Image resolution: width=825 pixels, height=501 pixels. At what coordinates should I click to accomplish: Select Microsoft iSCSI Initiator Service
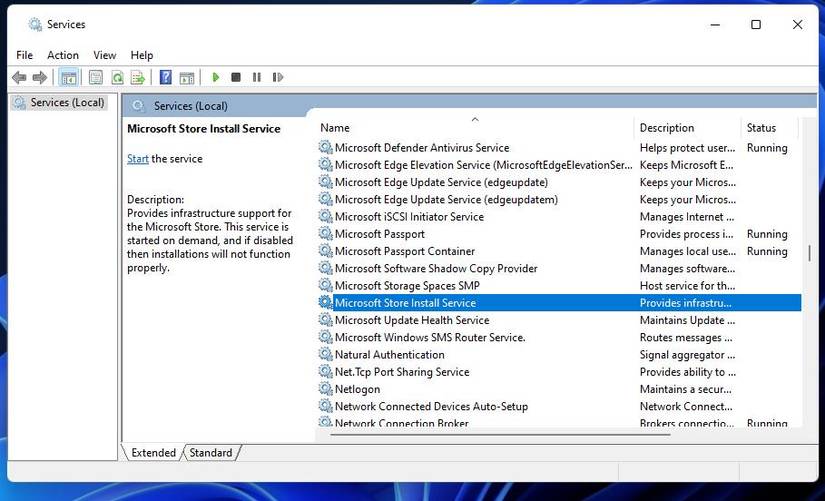pyautogui.click(x=409, y=217)
